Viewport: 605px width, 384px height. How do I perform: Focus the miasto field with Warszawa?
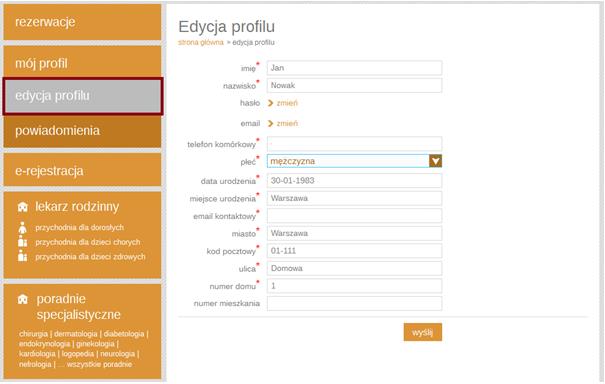tap(354, 233)
